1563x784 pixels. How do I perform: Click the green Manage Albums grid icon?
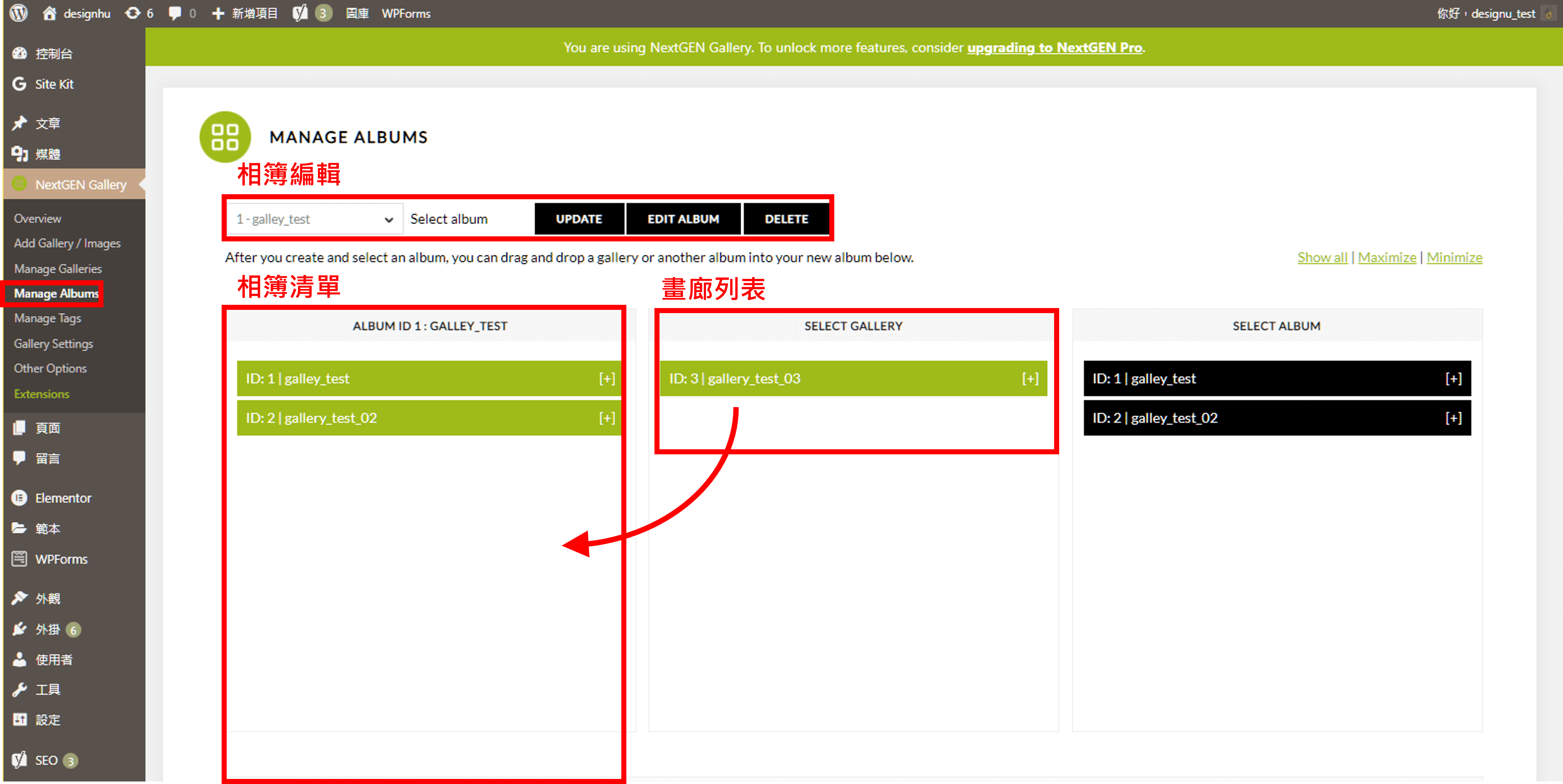[x=225, y=137]
